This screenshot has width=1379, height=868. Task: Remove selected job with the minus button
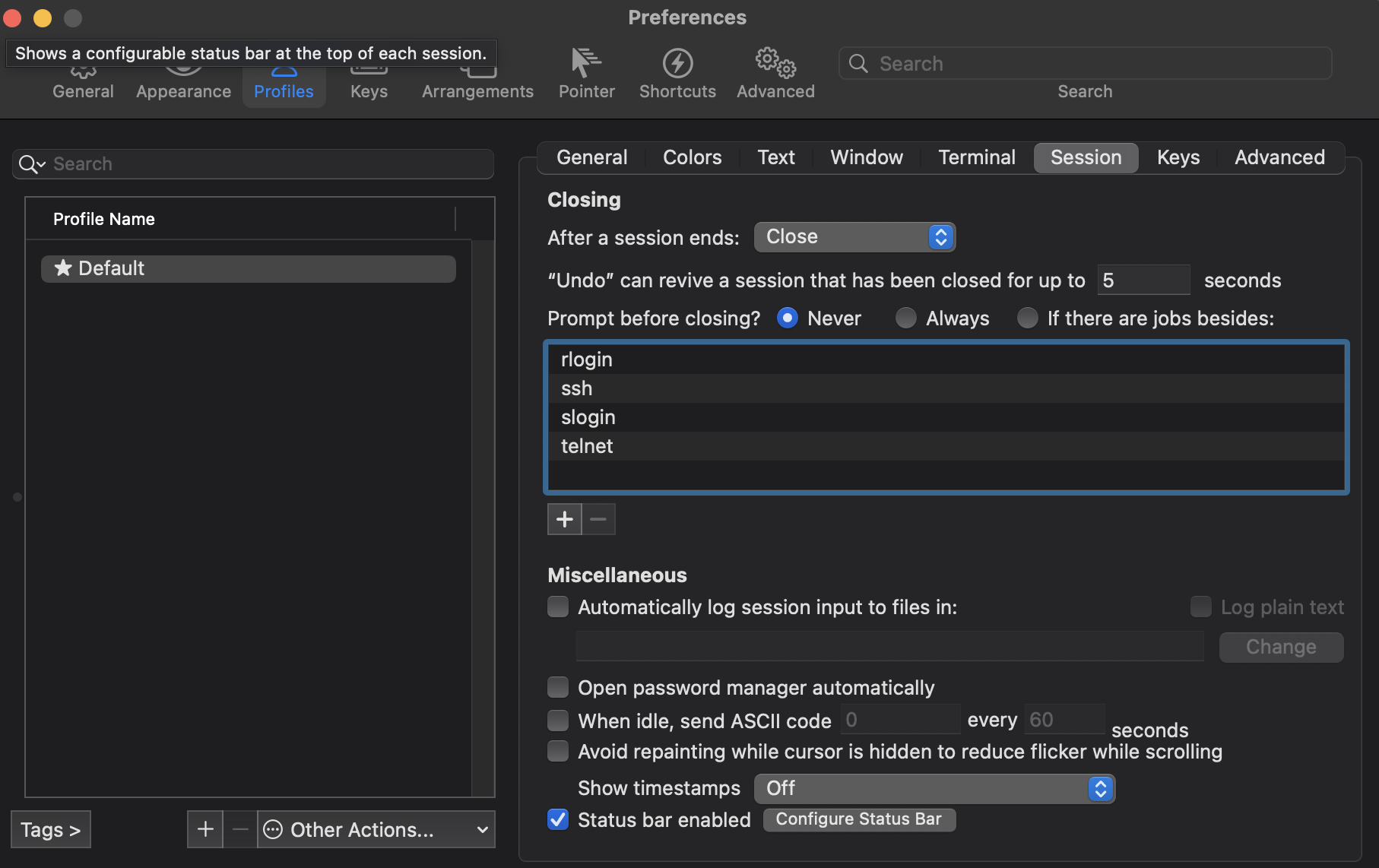pyautogui.click(x=599, y=519)
